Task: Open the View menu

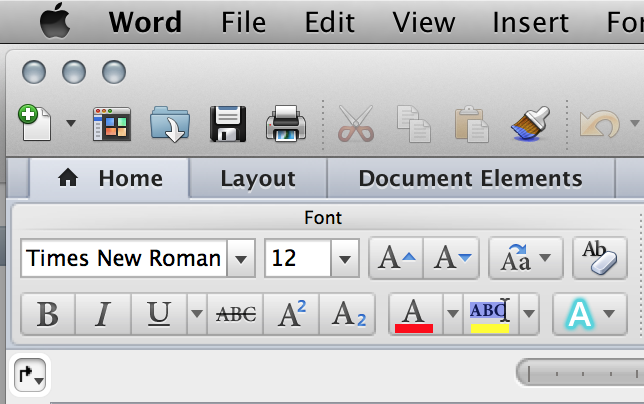Action: [423, 22]
